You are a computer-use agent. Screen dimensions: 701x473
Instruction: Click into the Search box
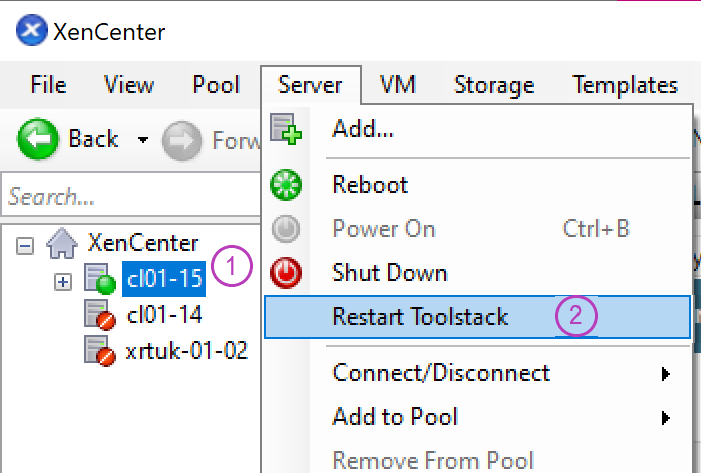[130, 197]
